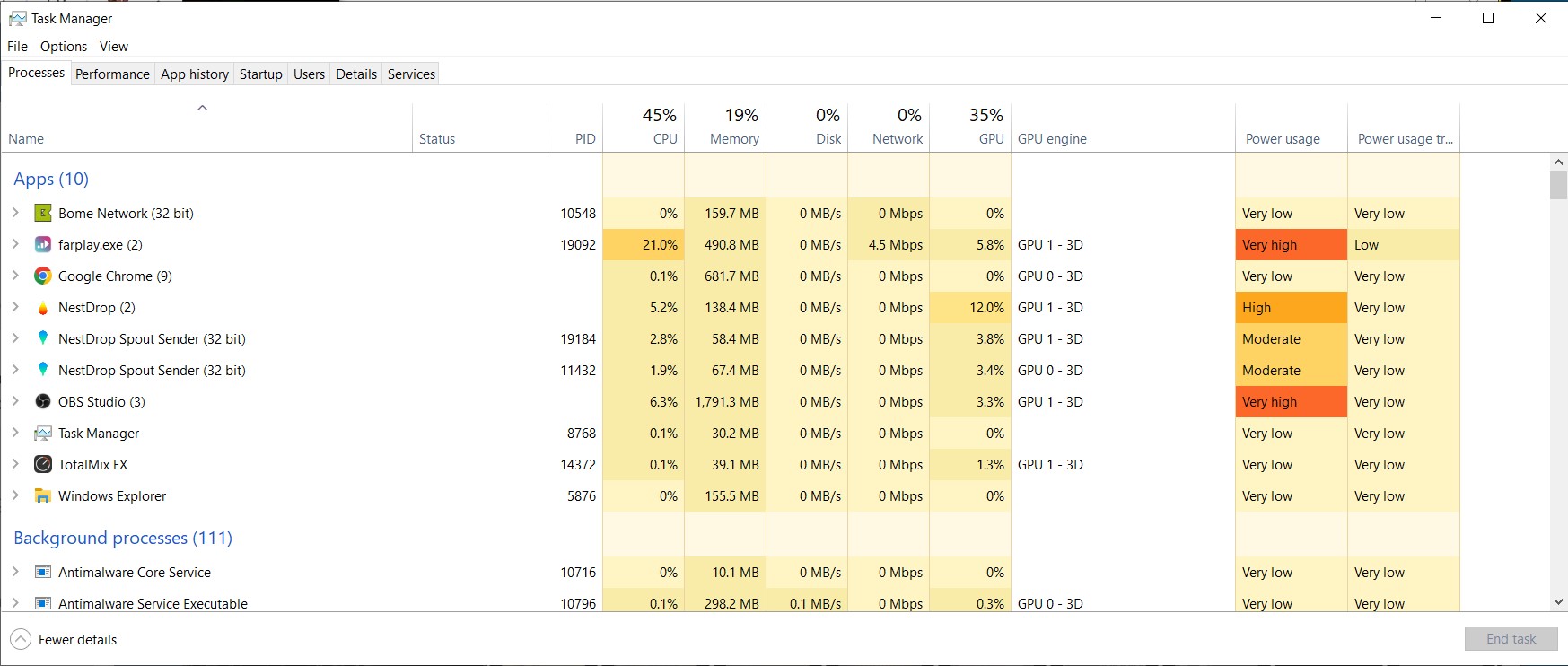The image size is (1568, 666).
Task: Click farplay.exe 4.5 Mbps network cell
Action: (x=889, y=244)
